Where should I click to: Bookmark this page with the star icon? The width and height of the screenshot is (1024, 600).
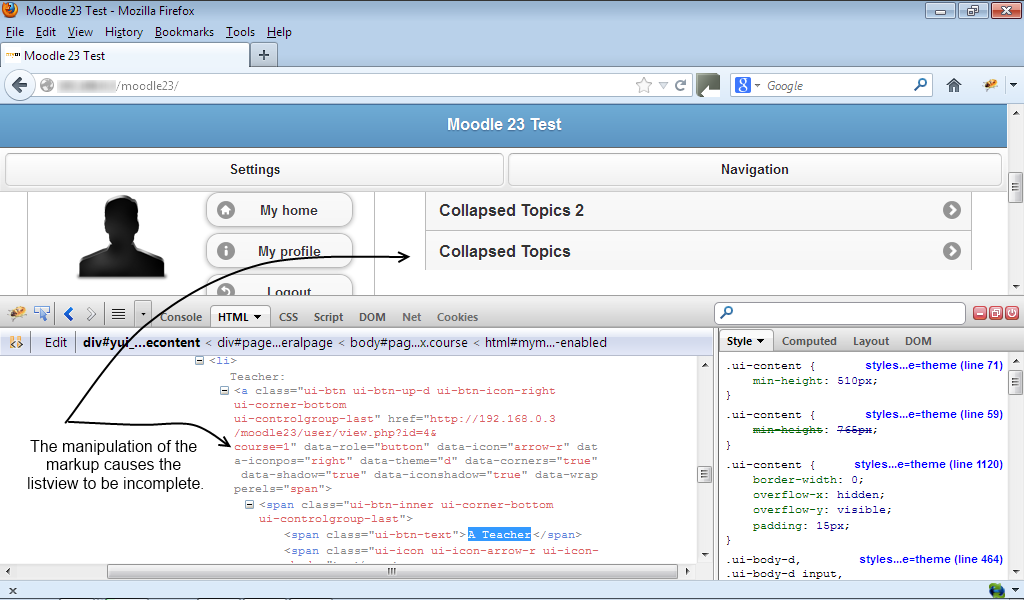pyautogui.click(x=644, y=86)
